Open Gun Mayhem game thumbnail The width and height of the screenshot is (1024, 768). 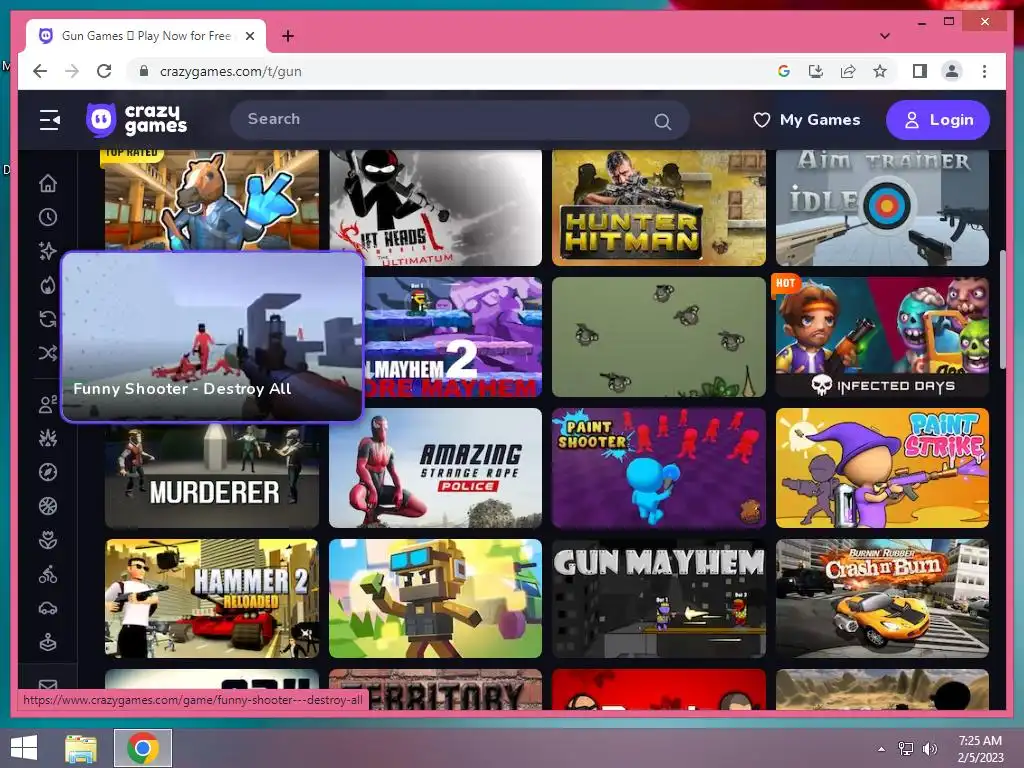tap(659, 598)
